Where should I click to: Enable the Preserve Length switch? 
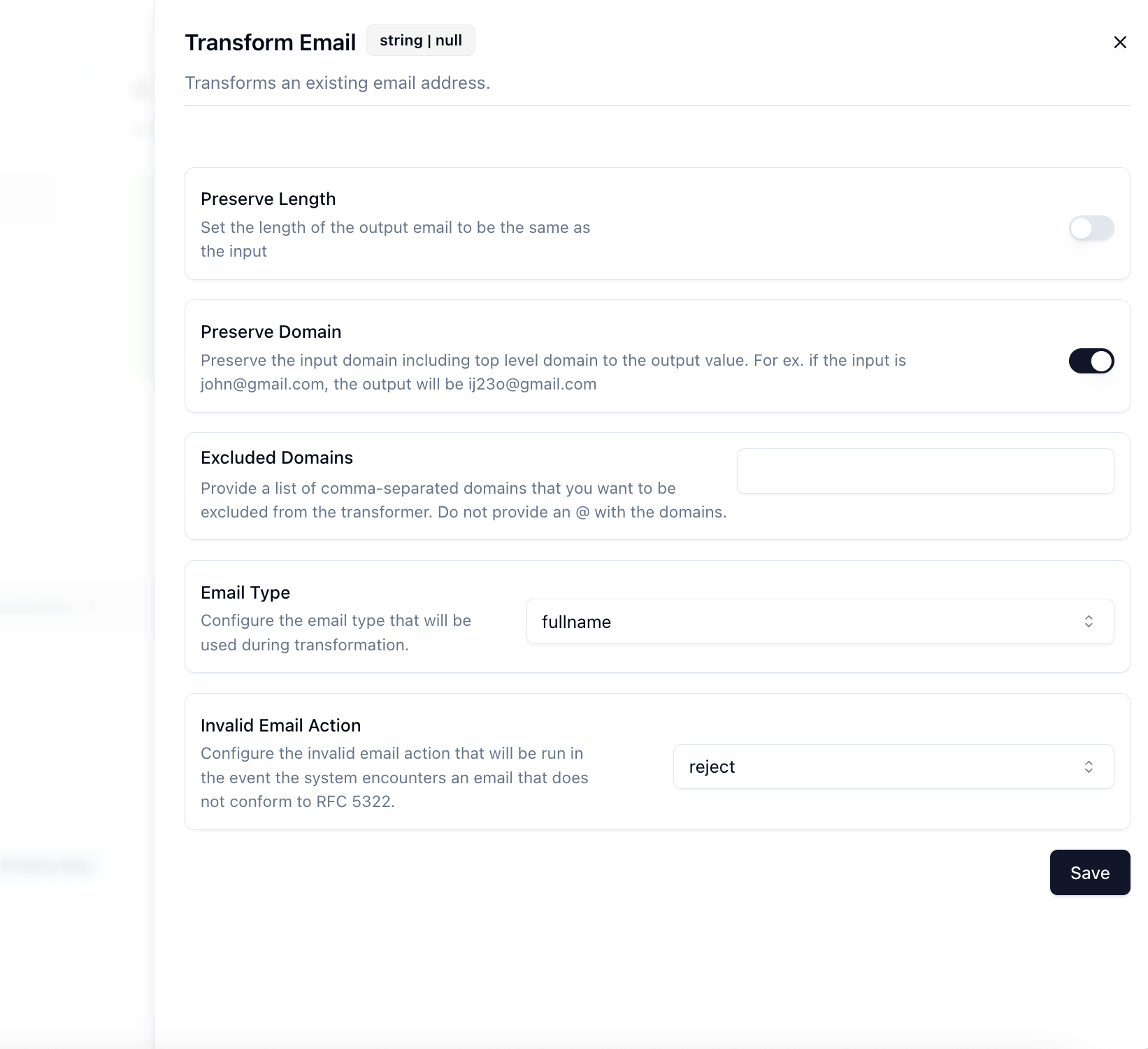(x=1091, y=228)
